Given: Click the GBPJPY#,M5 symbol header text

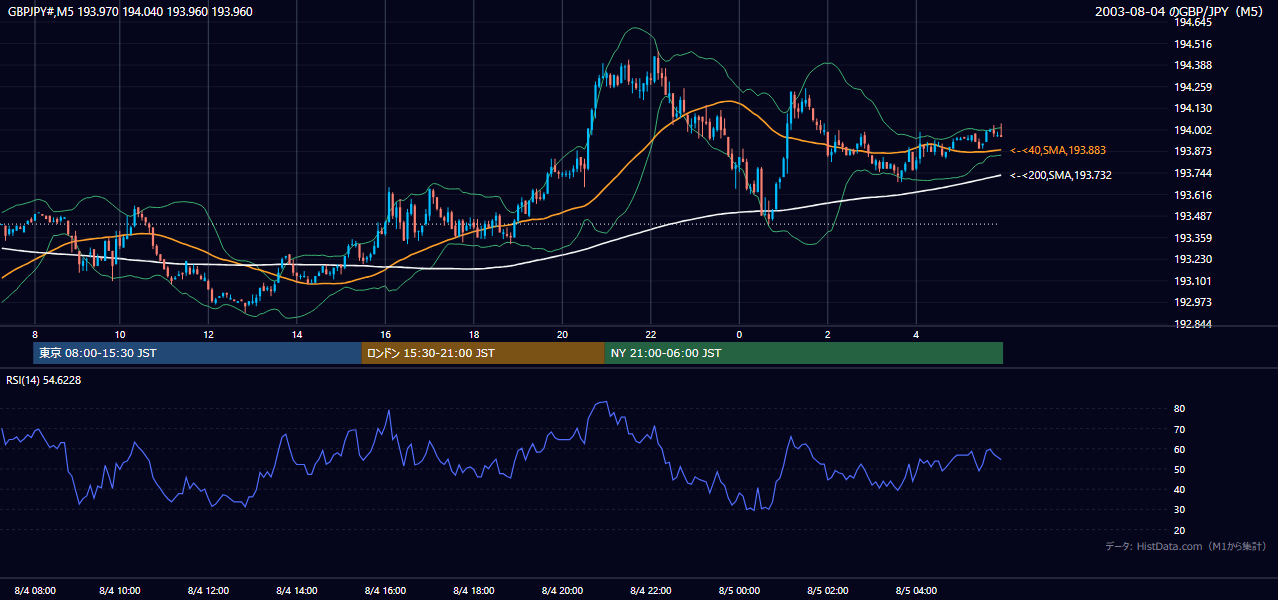Looking at the screenshot, I should point(130,12).
